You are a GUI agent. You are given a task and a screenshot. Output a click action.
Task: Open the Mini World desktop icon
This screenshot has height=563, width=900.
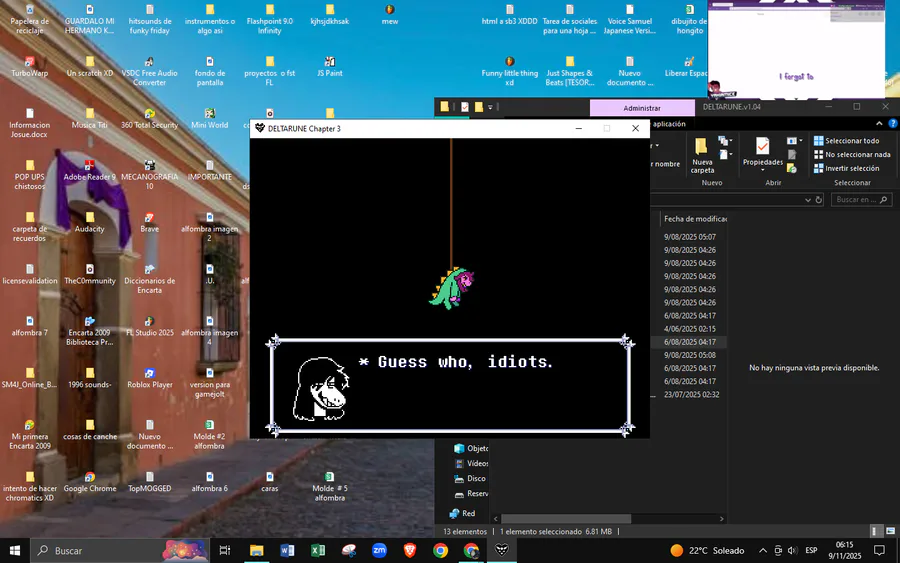pos(210,118)
